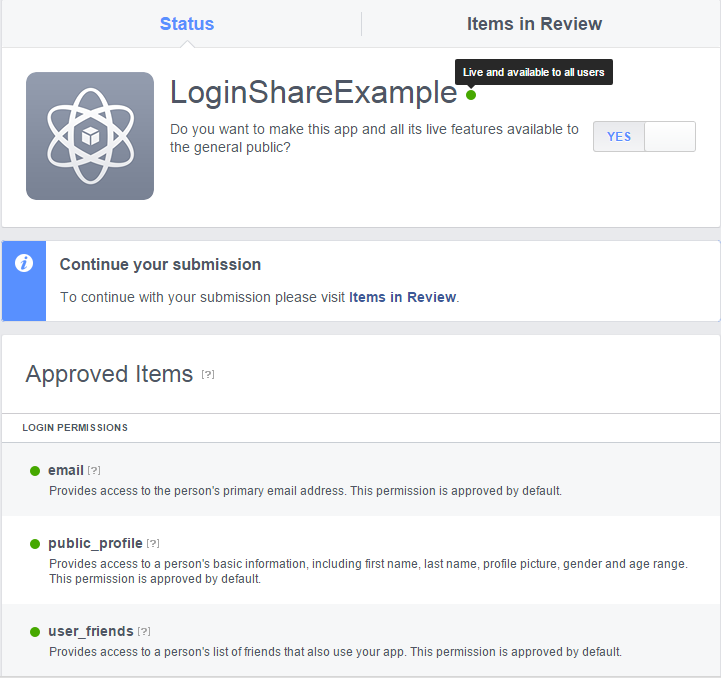Click the help [?] icon next to Approved Items

[208, 374]
